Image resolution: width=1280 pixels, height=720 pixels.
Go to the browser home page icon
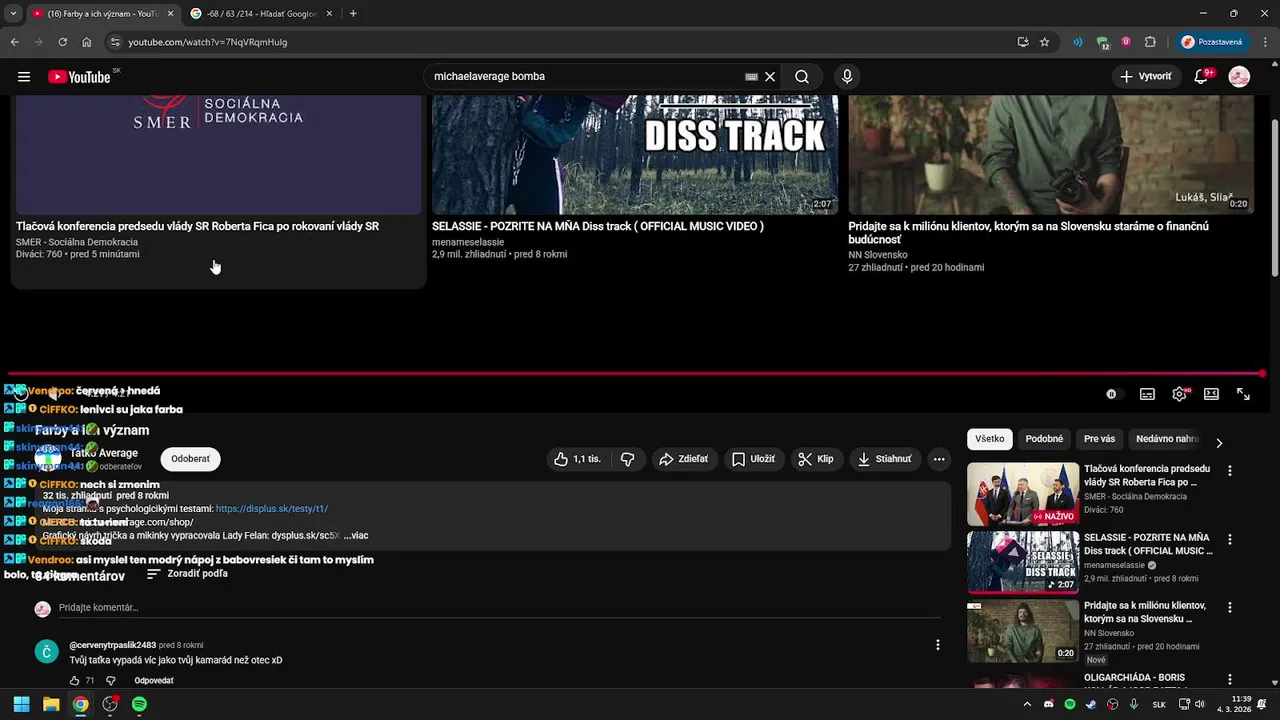87,42
